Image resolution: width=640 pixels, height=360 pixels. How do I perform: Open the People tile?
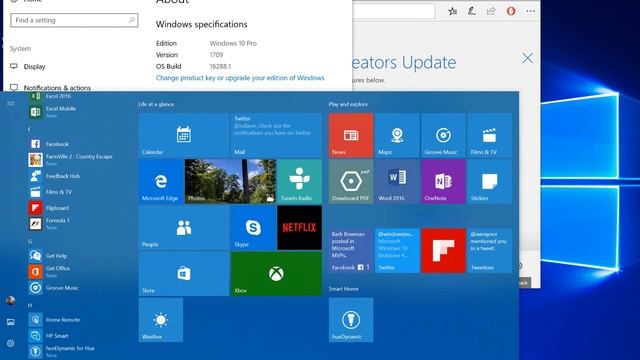tap(184, 227)
